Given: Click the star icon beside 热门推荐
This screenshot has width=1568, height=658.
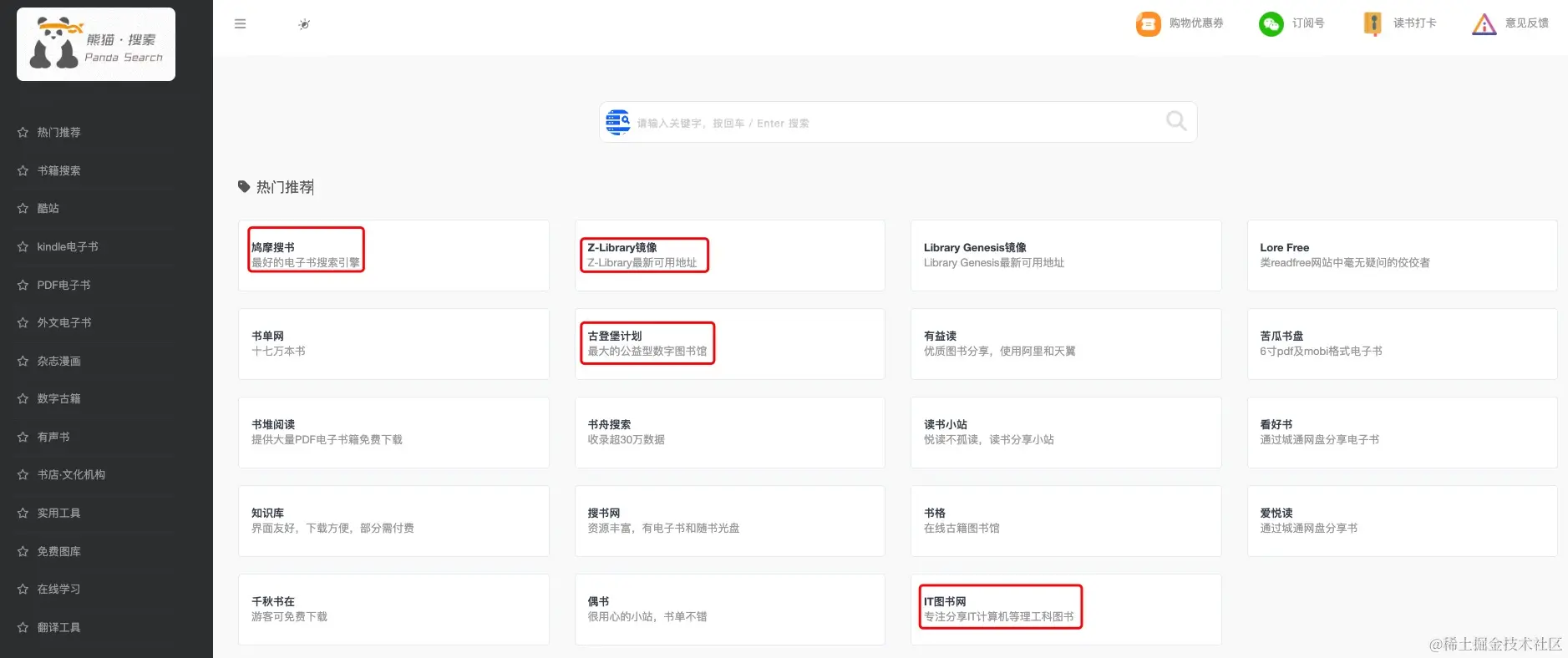Looking at the screenshot, I should [23, 132].
